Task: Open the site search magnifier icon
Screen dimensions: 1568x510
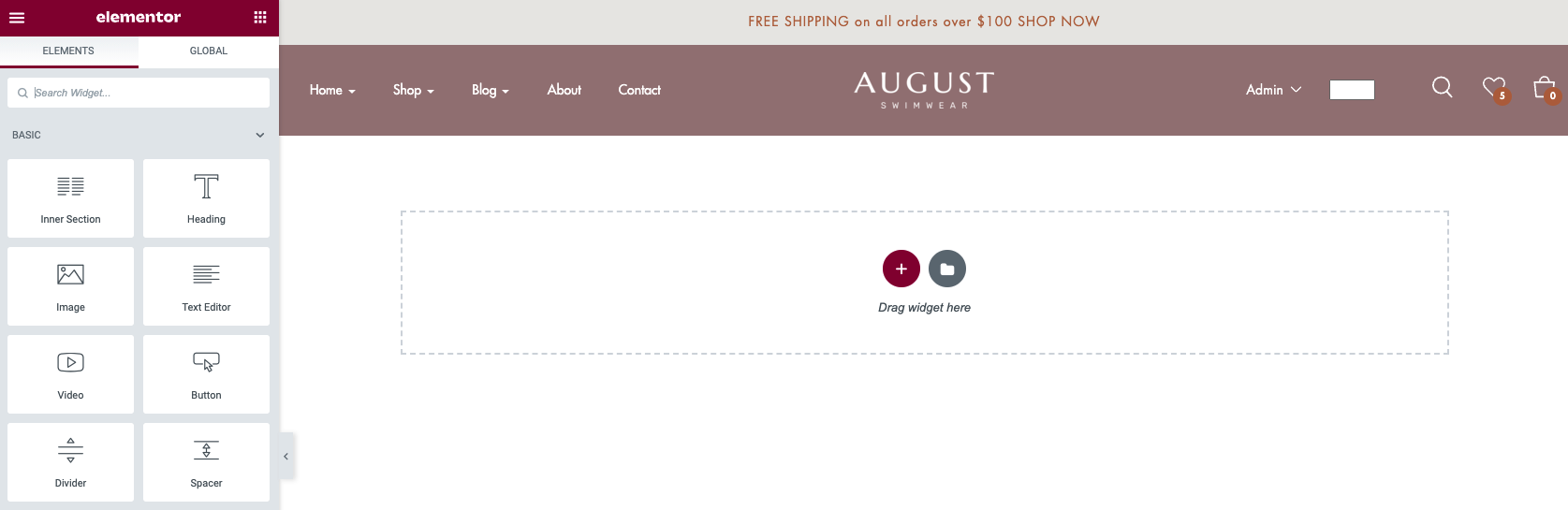Action: tap(1442, 88)
